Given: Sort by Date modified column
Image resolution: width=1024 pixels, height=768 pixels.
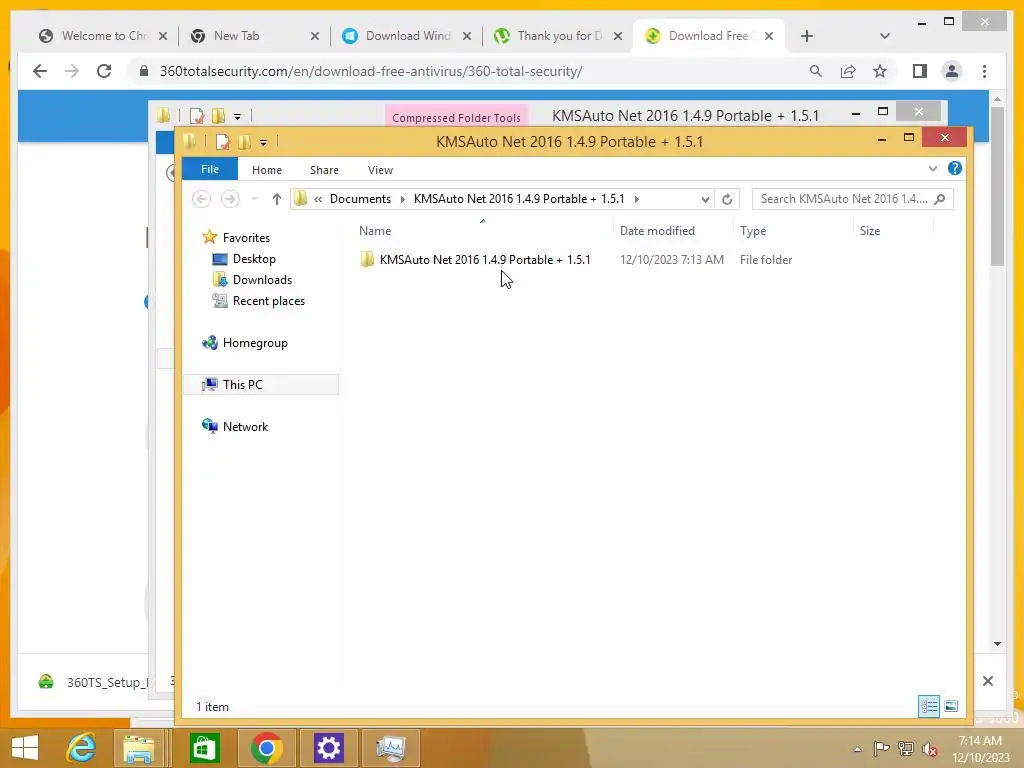Looking at the screenshot, I should (657, 231).
